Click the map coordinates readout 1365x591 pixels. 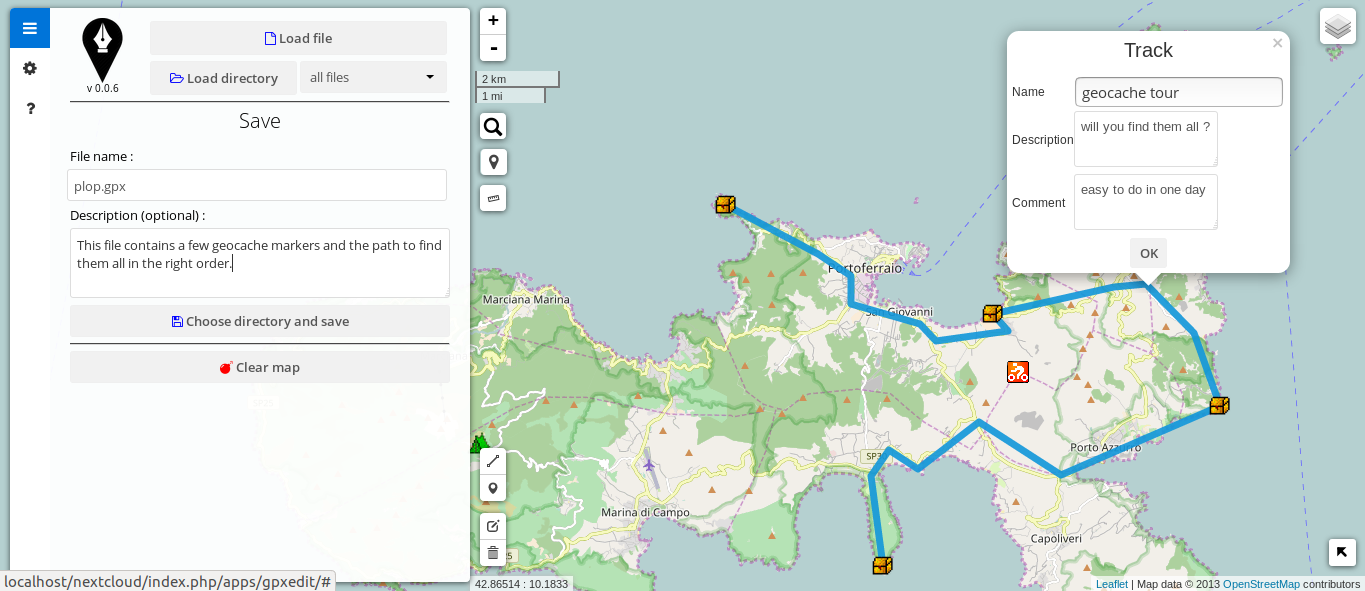(521, 584)
